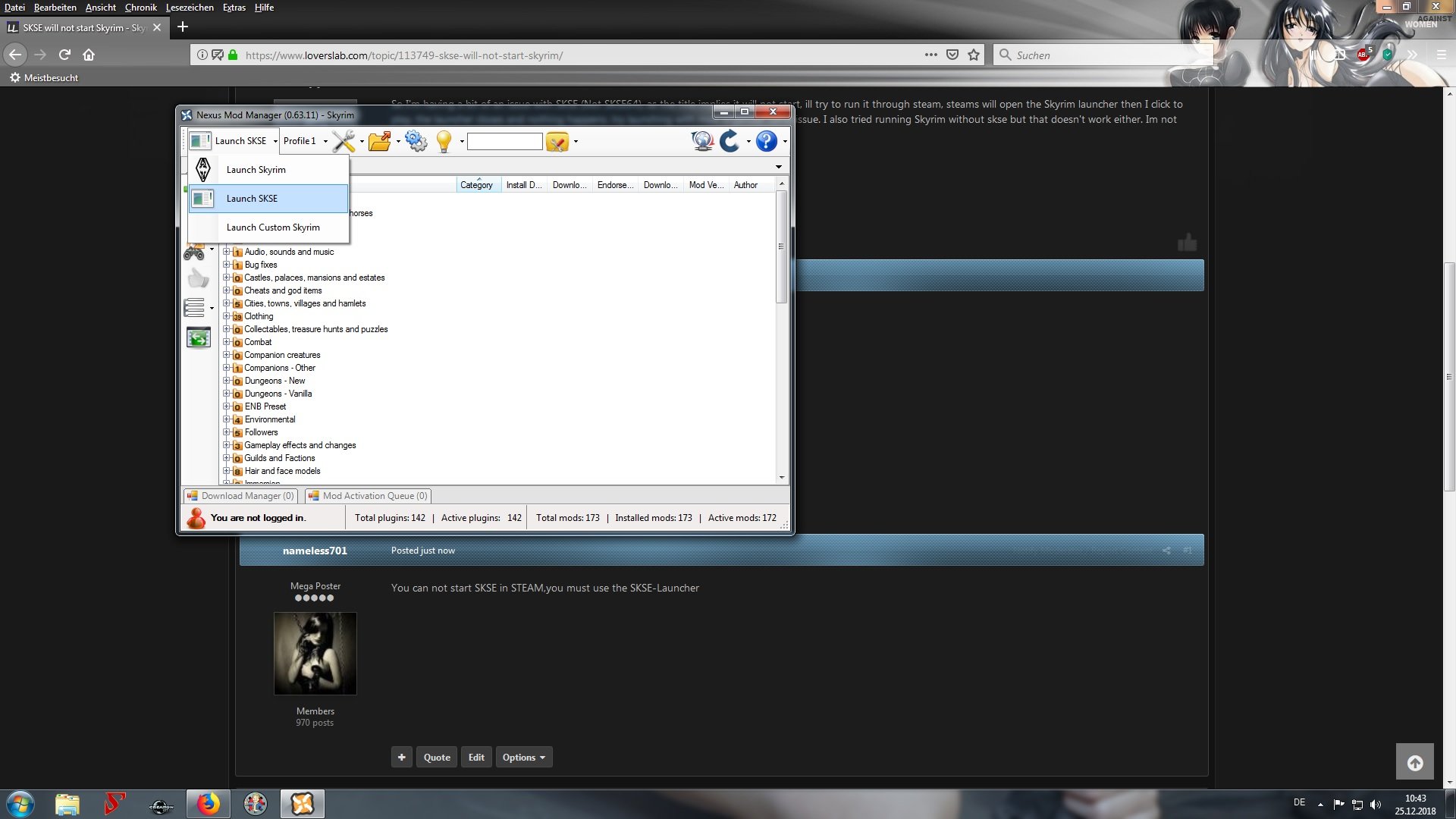Choose Launch SKSE from the launch menu
Screen dimensions: 1456x819
point(268,199)
